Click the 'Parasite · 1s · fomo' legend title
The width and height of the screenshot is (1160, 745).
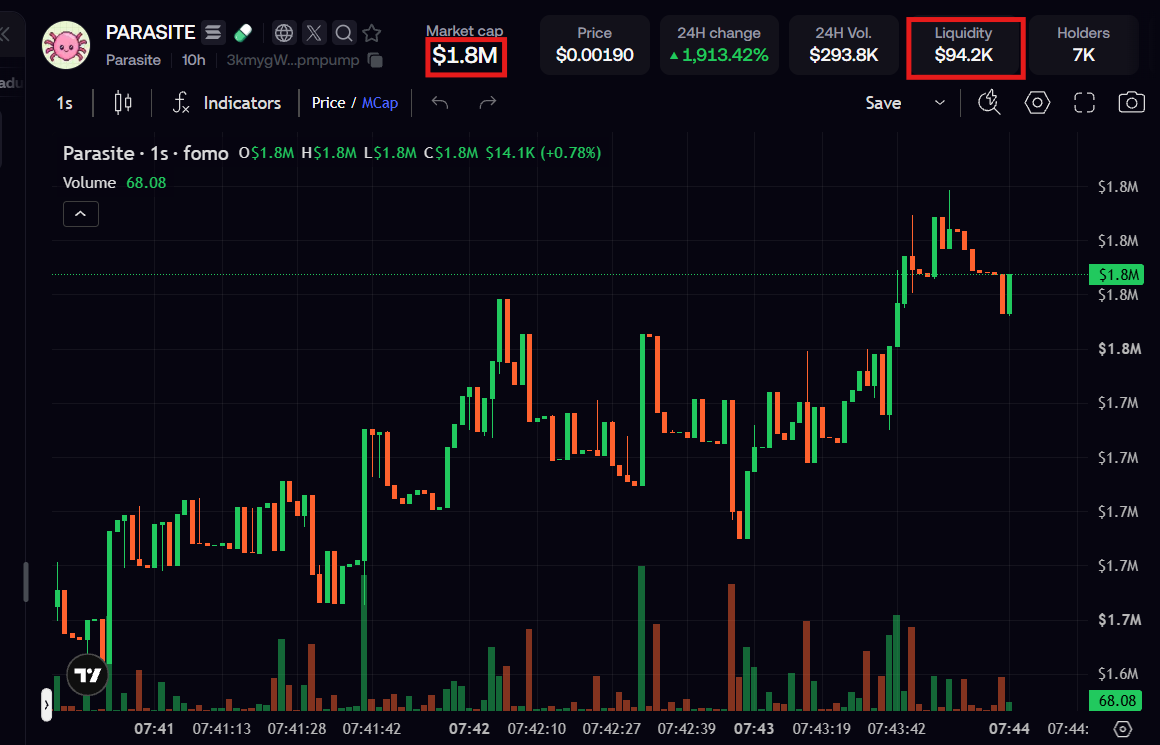[146, 153]
